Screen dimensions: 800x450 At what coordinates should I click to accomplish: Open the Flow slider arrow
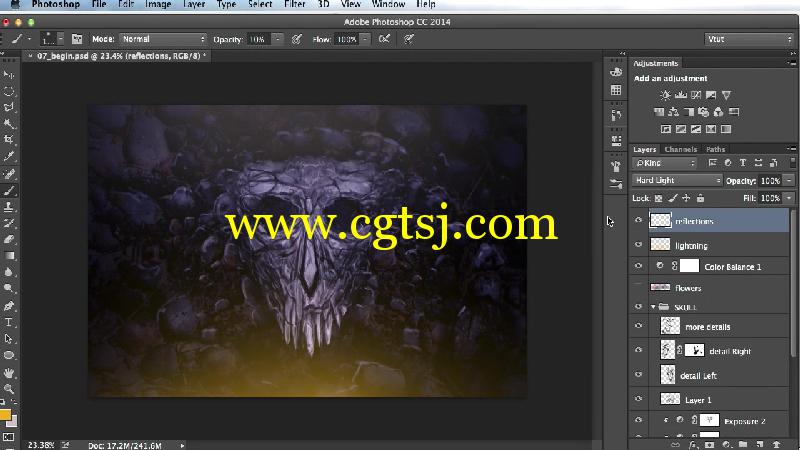coord(365,39)
